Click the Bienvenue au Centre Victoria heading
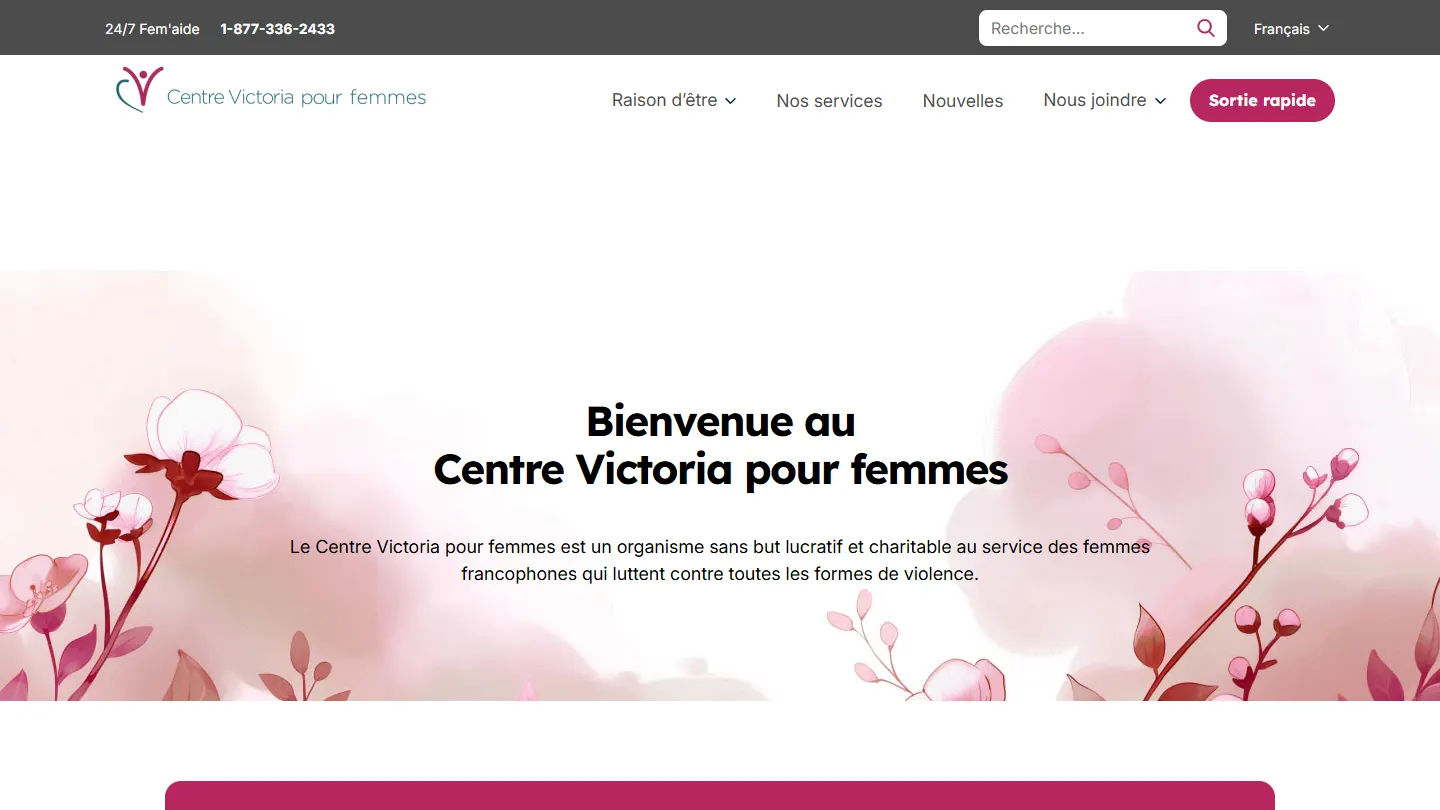This screenshot has width=1440, height=810. [x=720, y=445]
